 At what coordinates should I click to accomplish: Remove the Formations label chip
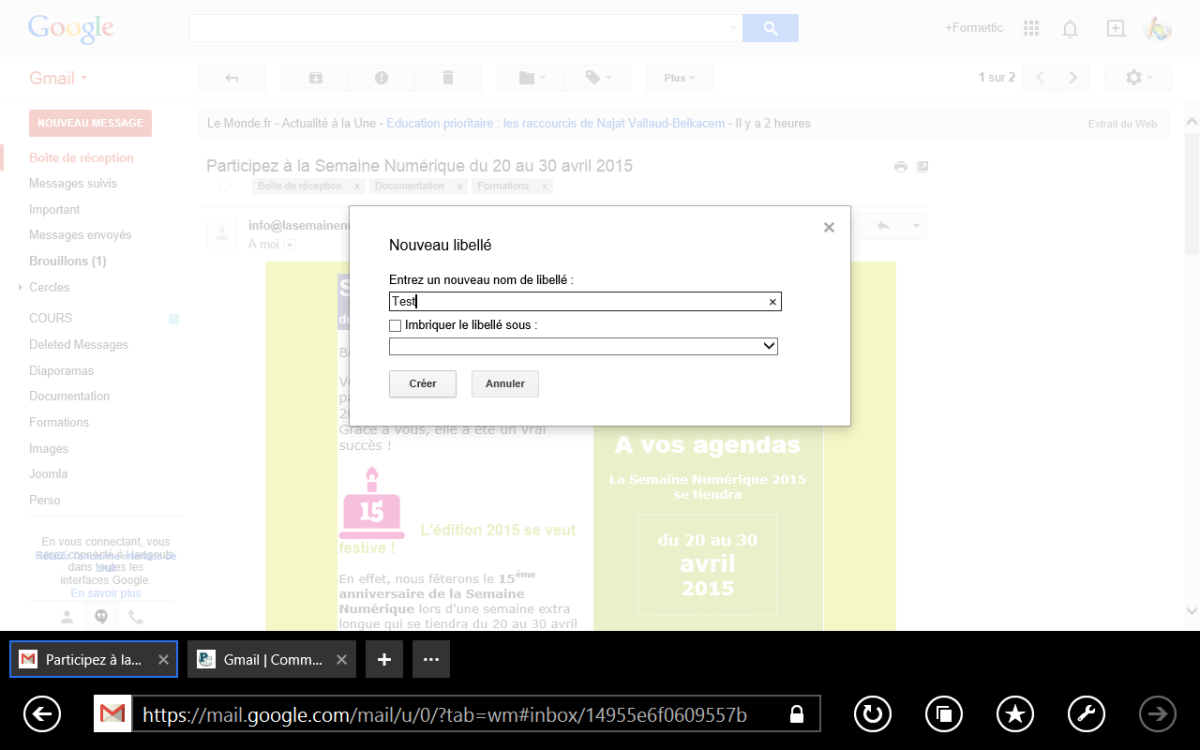click(544, 186)
